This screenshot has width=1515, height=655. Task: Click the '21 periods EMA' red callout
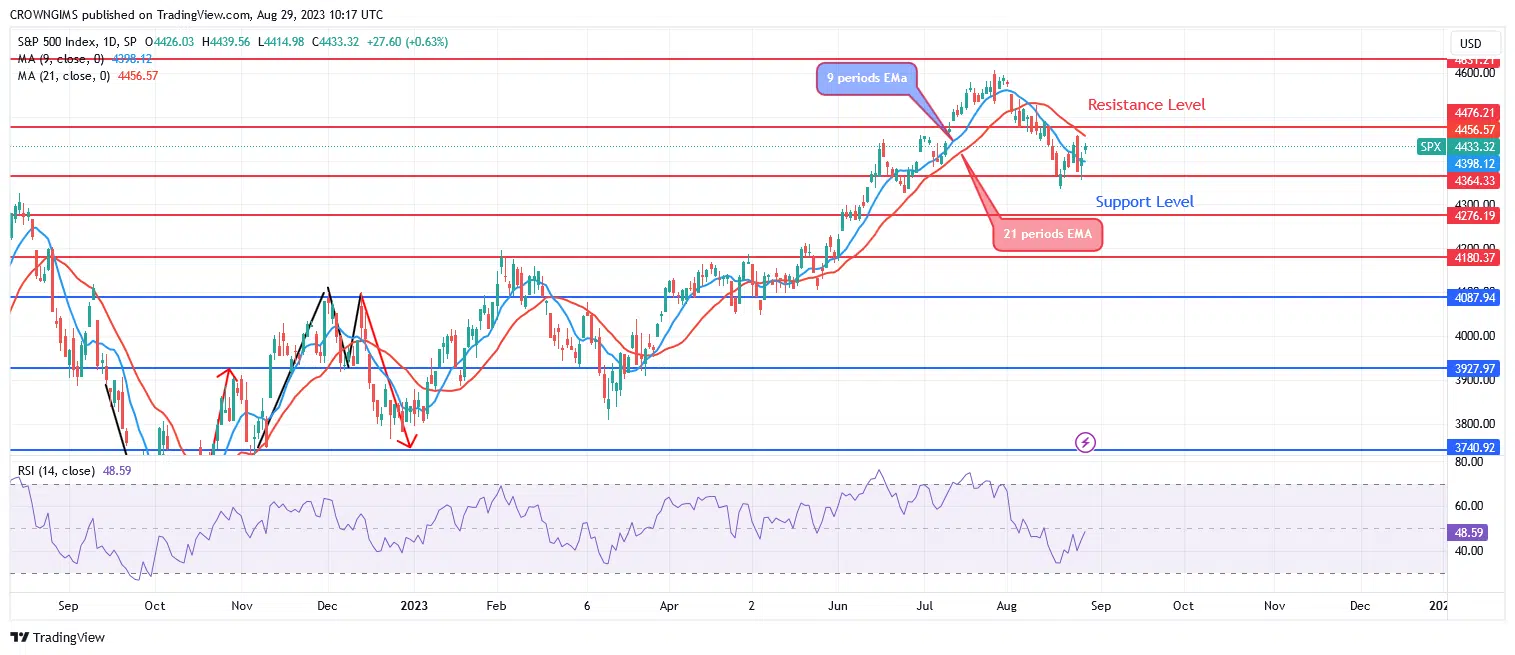[1047, 235]
